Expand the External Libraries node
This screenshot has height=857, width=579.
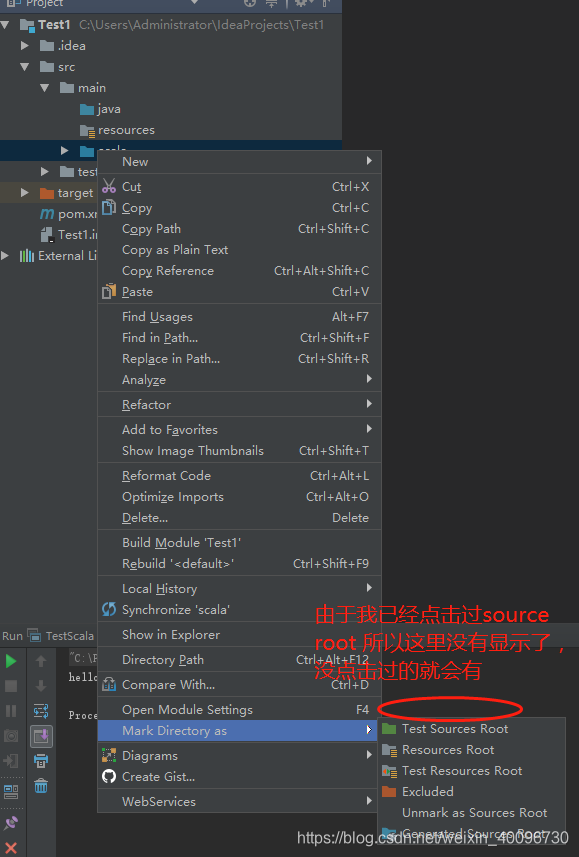(5, 255)
